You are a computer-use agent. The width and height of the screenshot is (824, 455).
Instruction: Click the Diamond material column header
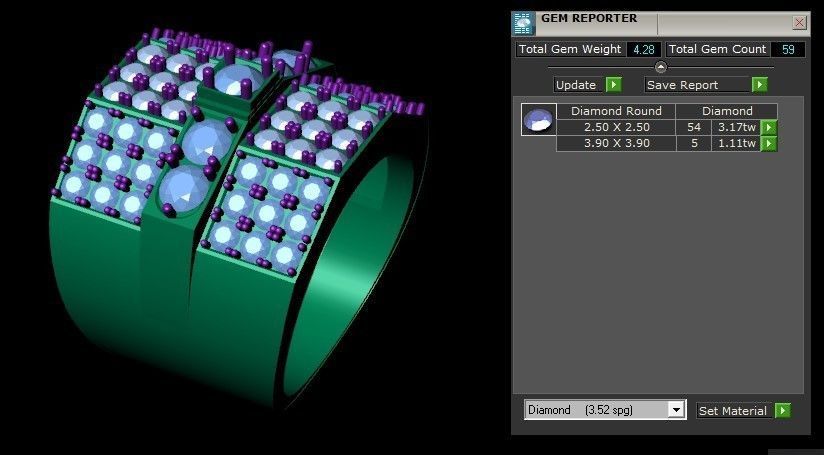coord(727,111)
